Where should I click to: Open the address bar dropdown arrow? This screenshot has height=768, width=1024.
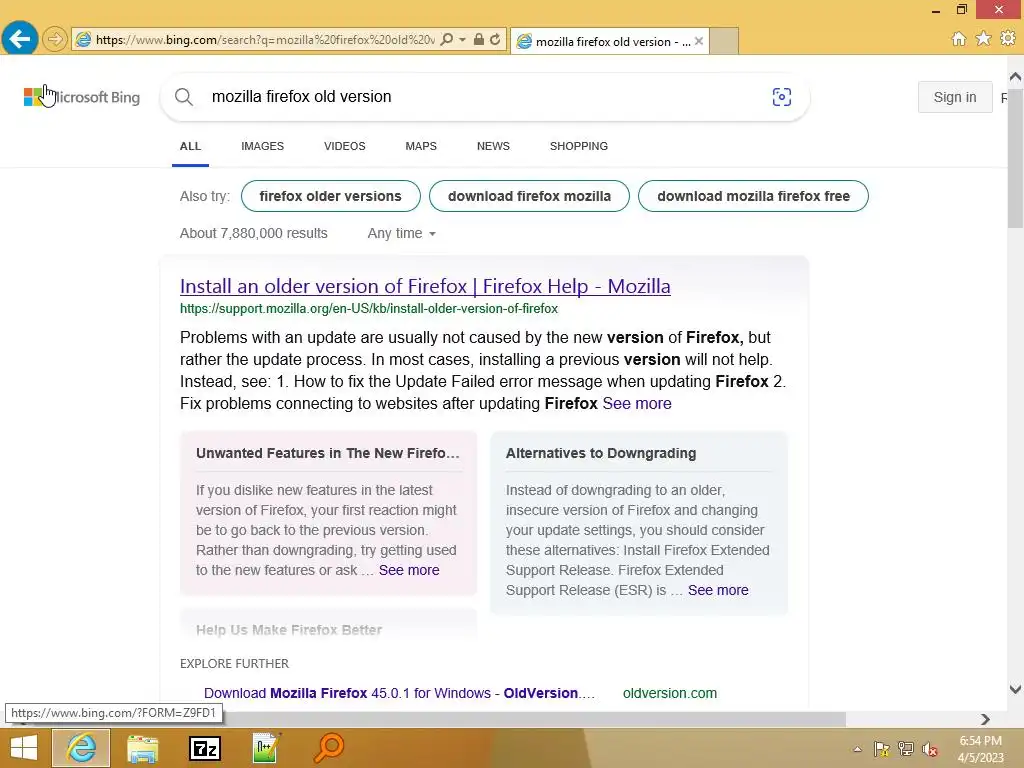click(462, 40)
